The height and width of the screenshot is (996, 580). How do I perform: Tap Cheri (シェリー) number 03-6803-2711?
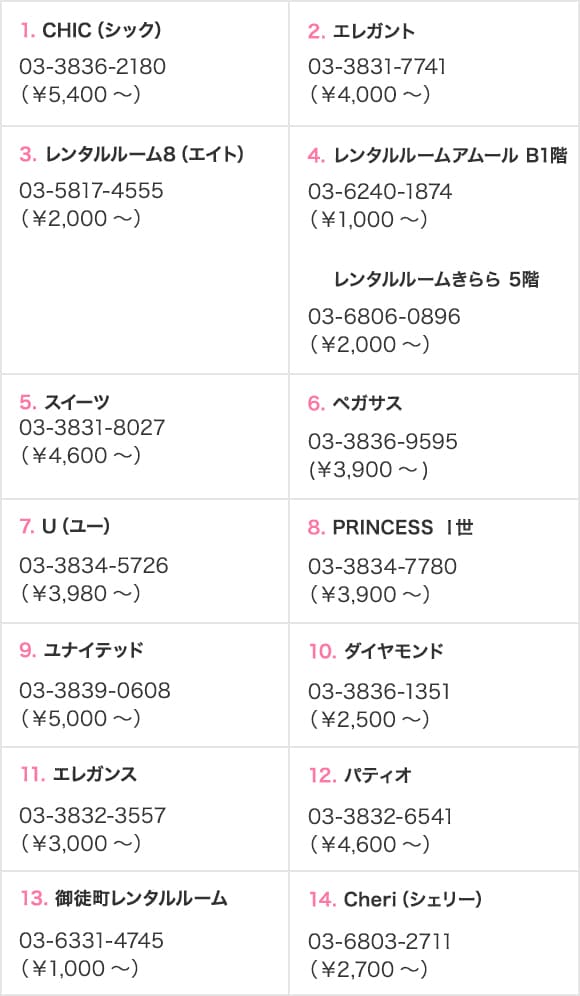379,941
